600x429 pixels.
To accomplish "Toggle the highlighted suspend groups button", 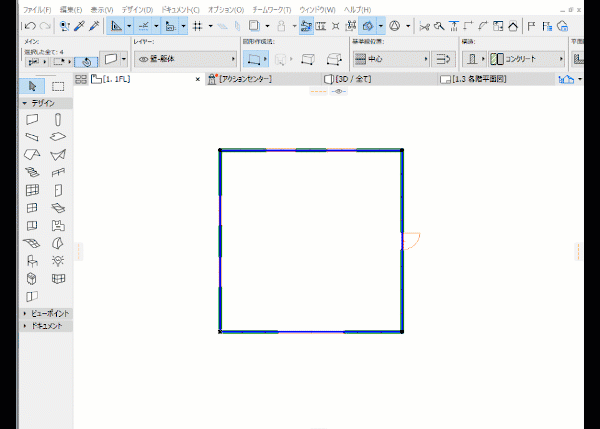I will click(x=306, y=26).
